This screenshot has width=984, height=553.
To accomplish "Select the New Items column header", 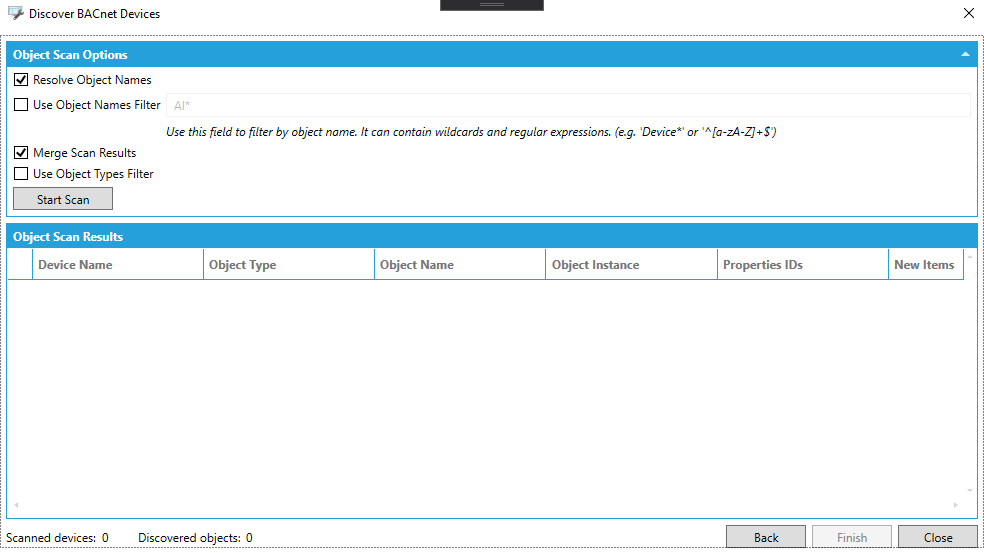I will [x=924, y=265].
